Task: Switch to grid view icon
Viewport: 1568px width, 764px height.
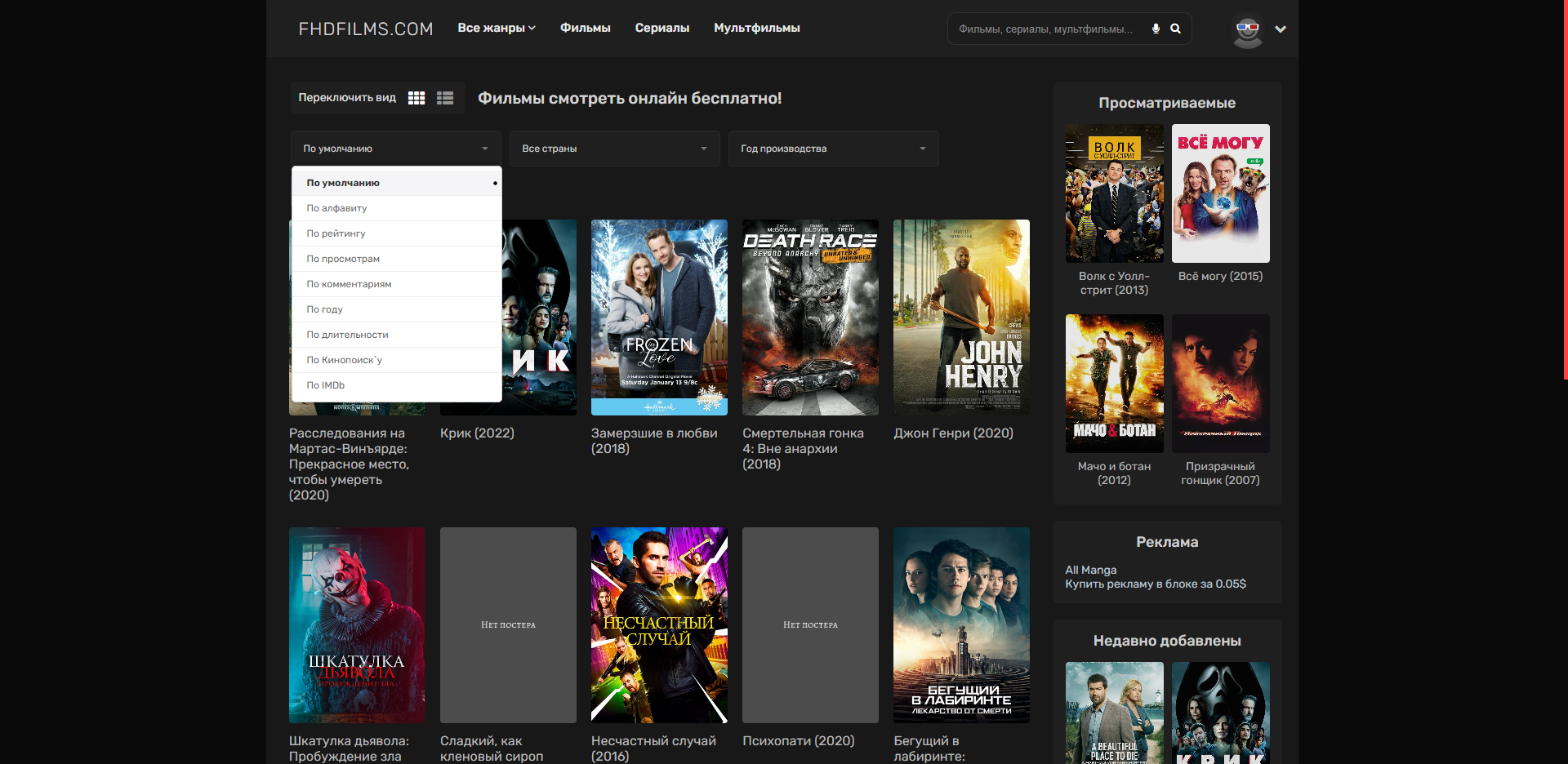Action: (416, 98)
